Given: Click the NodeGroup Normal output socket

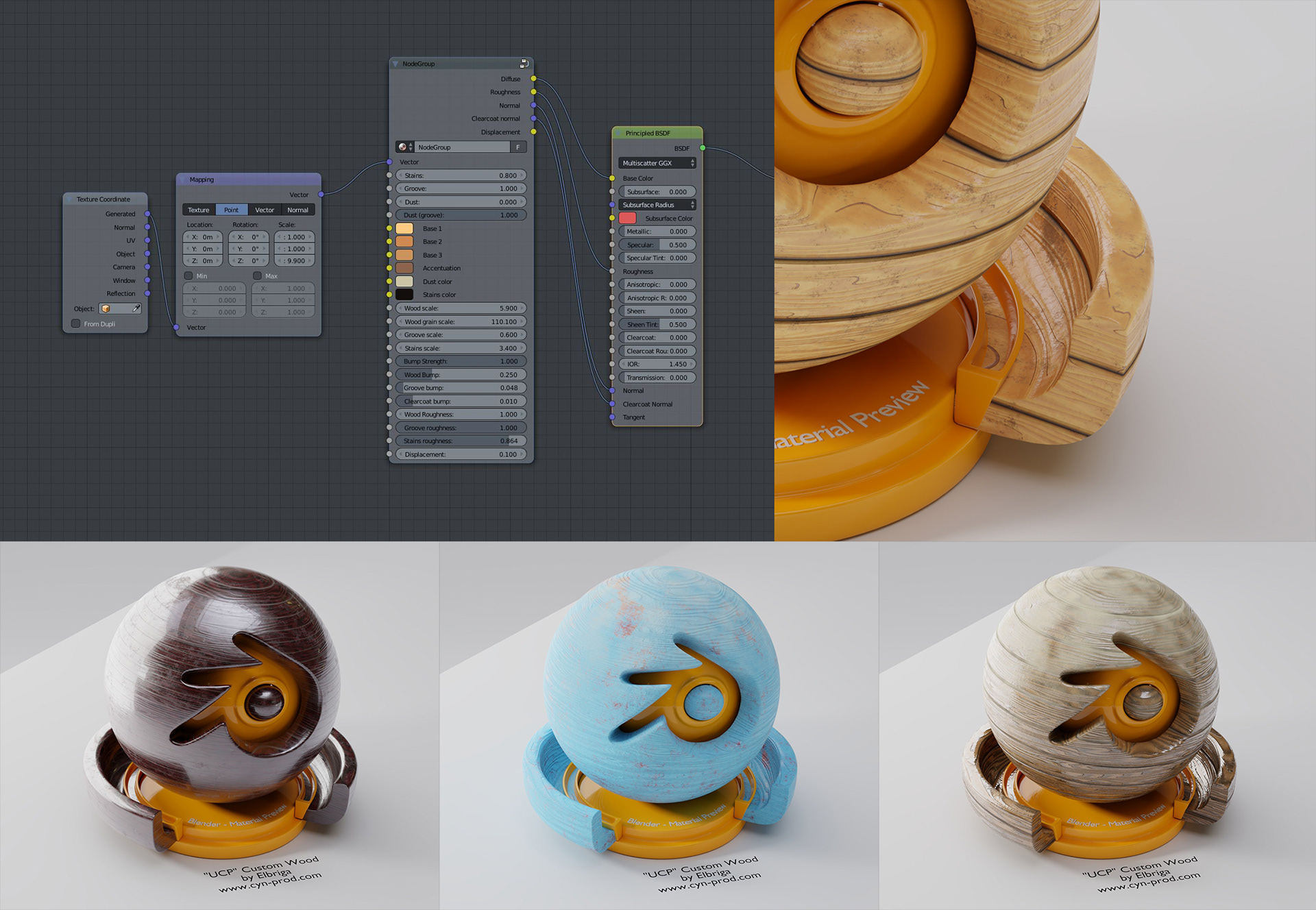Looking at the screenshot, I should (533, 106).
